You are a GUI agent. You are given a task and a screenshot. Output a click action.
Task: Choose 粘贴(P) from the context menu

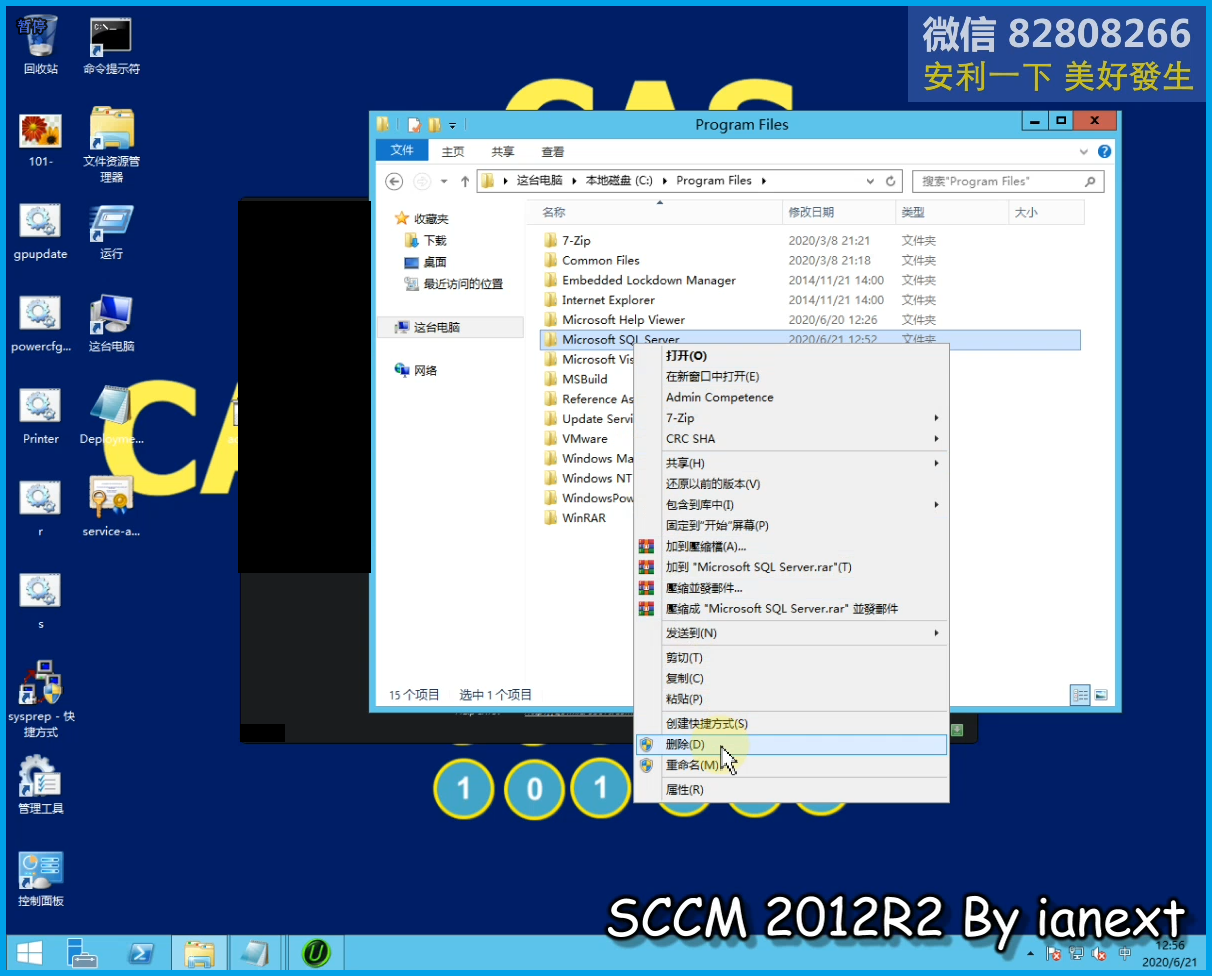[x=791, y=699]
